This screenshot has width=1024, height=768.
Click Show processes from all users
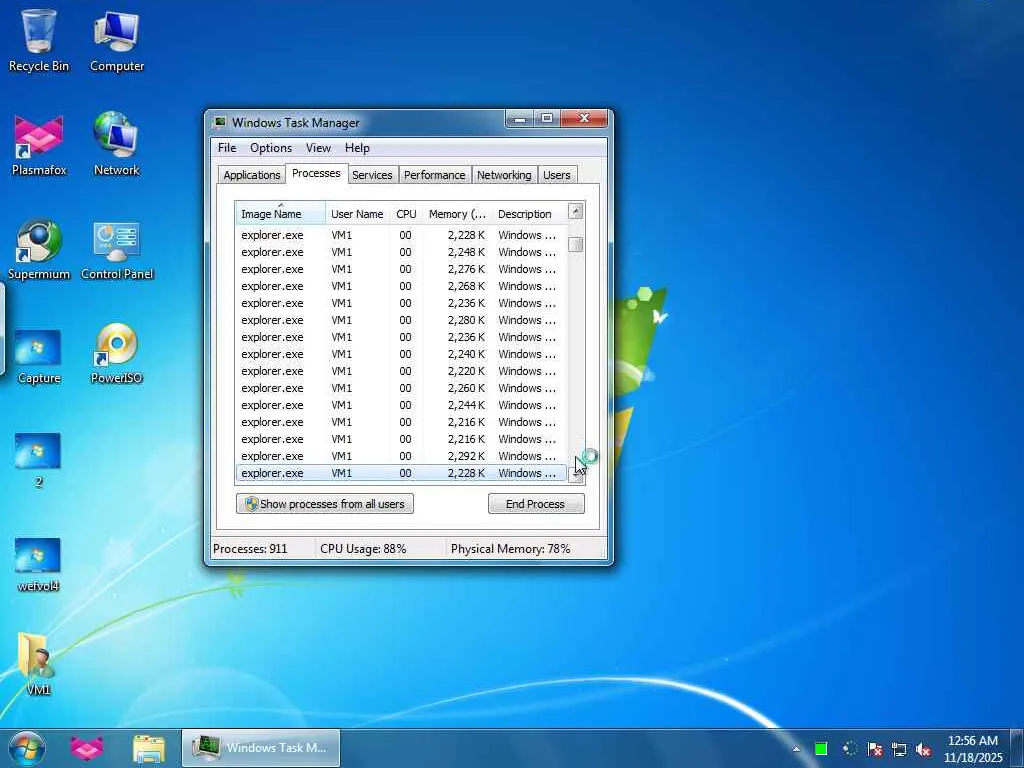click(x=325, y=504)
